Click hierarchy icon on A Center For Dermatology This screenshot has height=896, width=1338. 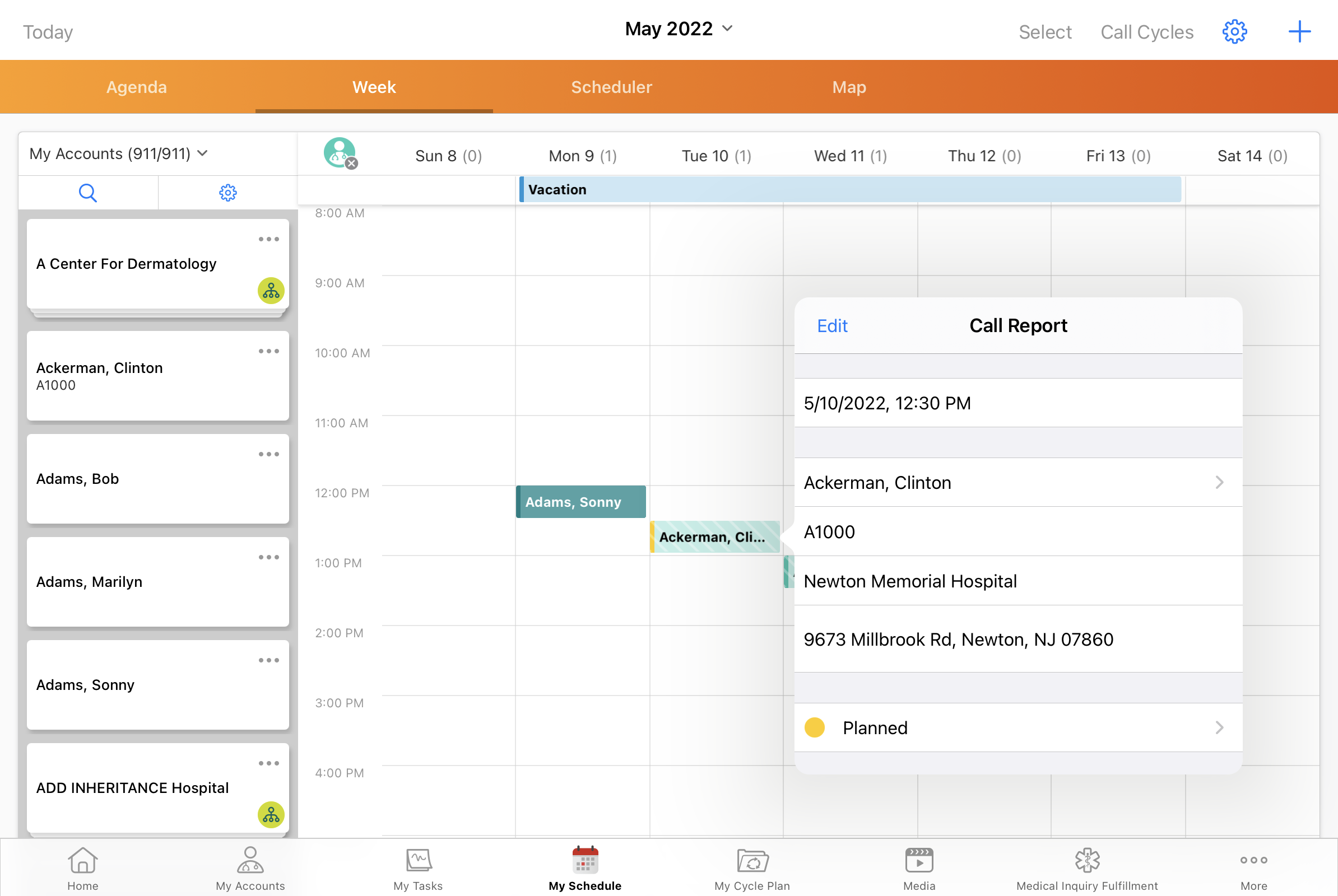[x=271, y=291]
